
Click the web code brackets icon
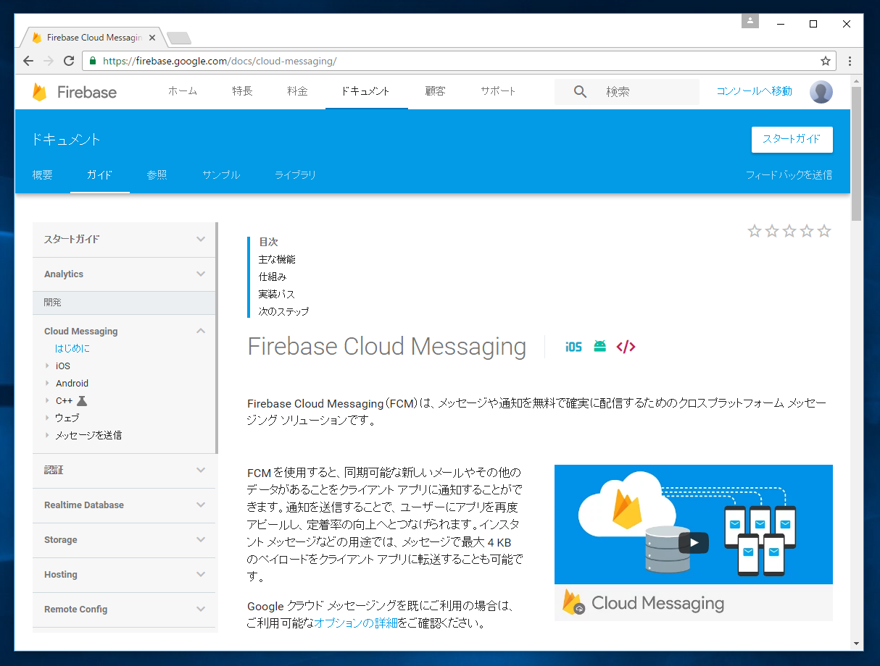(626, 347)
